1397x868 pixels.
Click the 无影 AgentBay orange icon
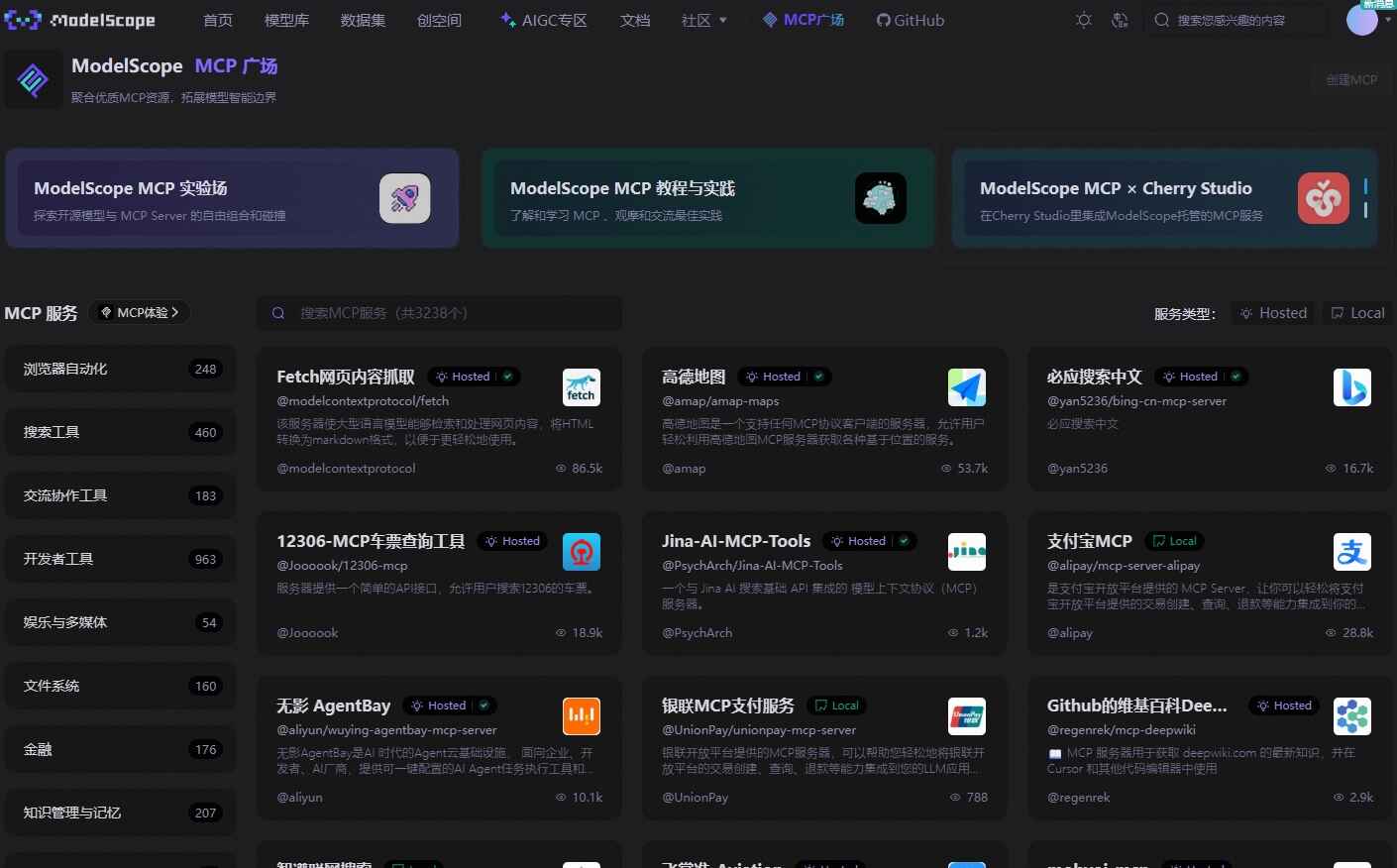[x=581, y=716]
